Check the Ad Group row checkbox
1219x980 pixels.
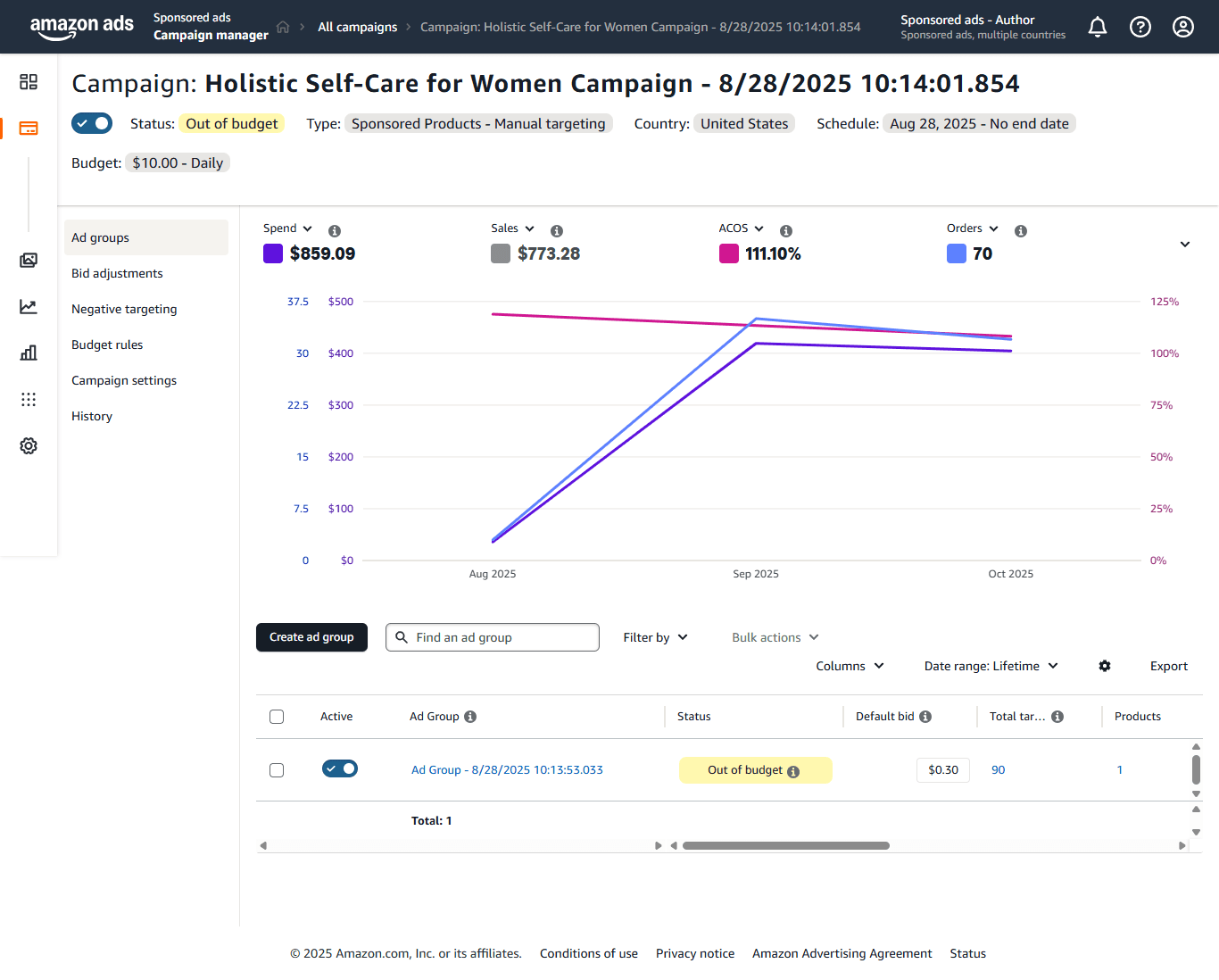click(x=277, y=770)
